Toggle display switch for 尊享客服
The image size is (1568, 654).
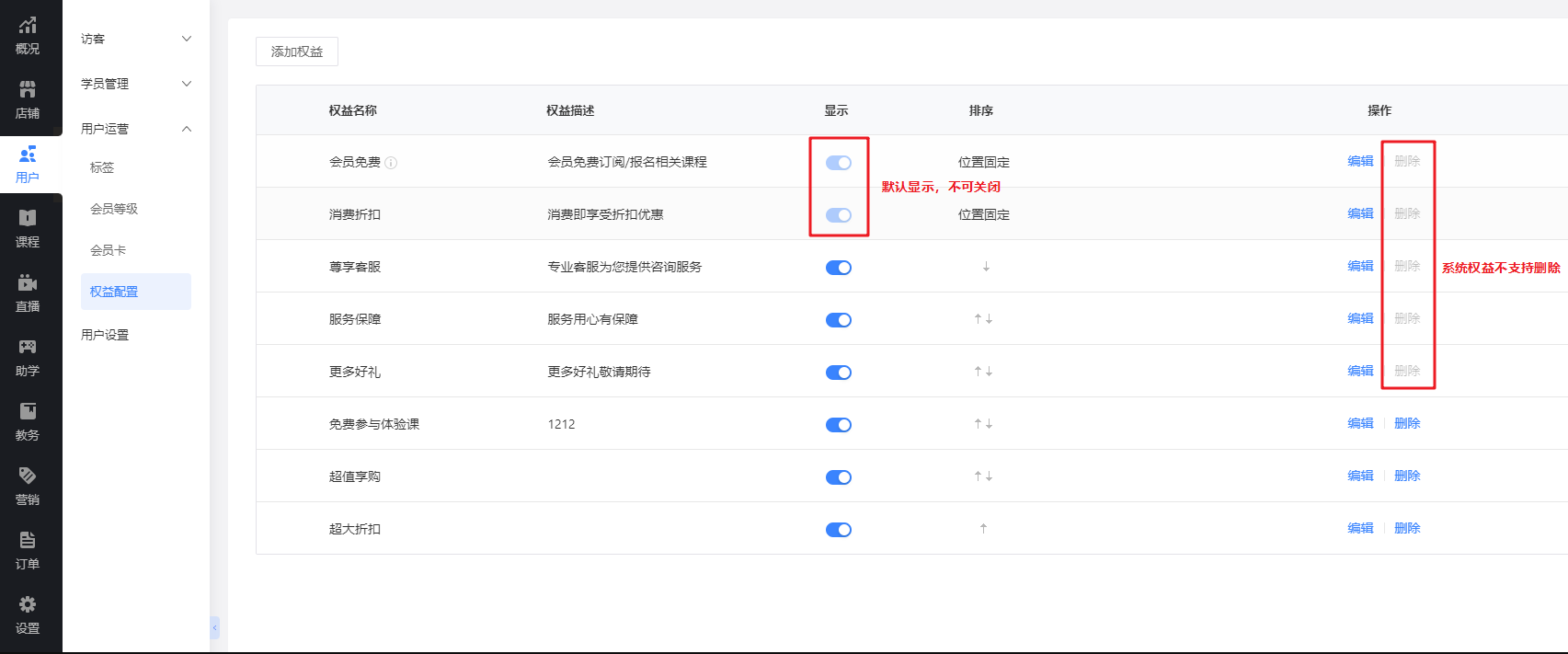(838, 268)
